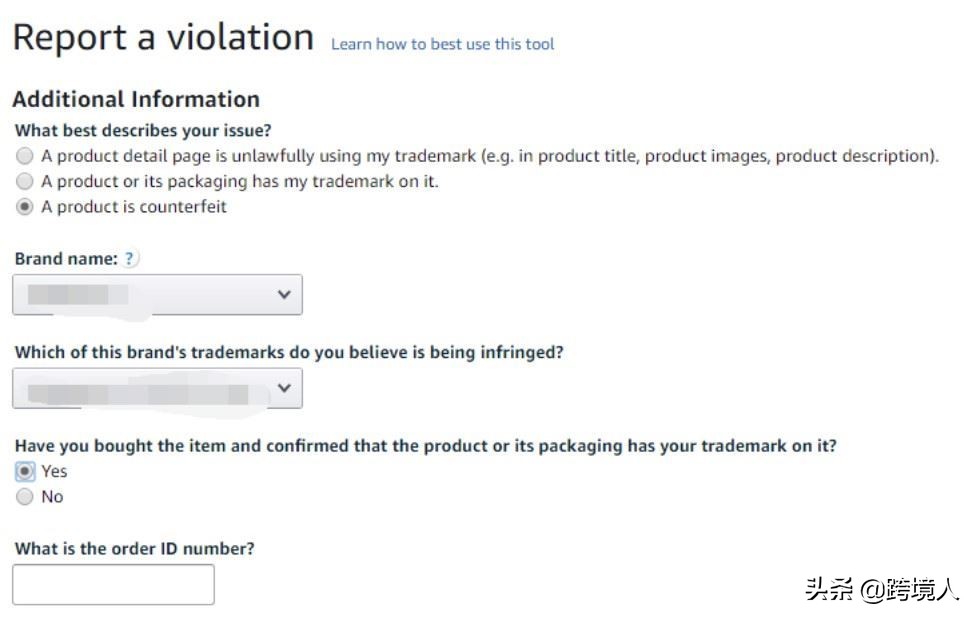Click the 'What is the order ID number?' label
This screenshot has height=620, width=978.
coord(135,549)
